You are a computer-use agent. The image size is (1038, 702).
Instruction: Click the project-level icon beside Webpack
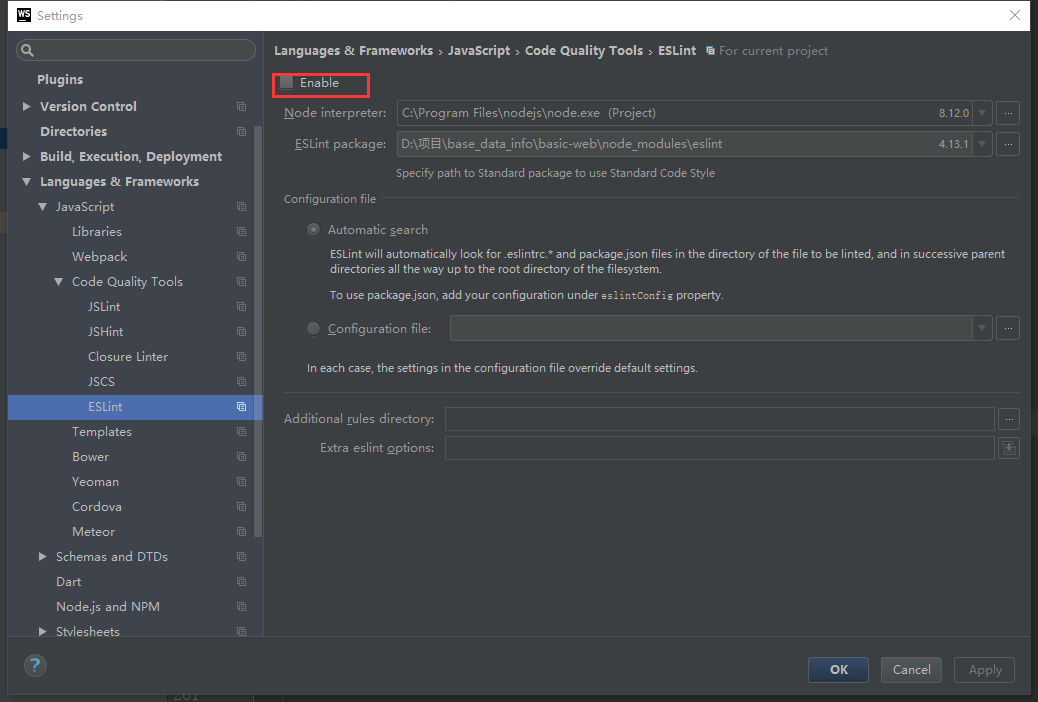(x=242, y=257)
